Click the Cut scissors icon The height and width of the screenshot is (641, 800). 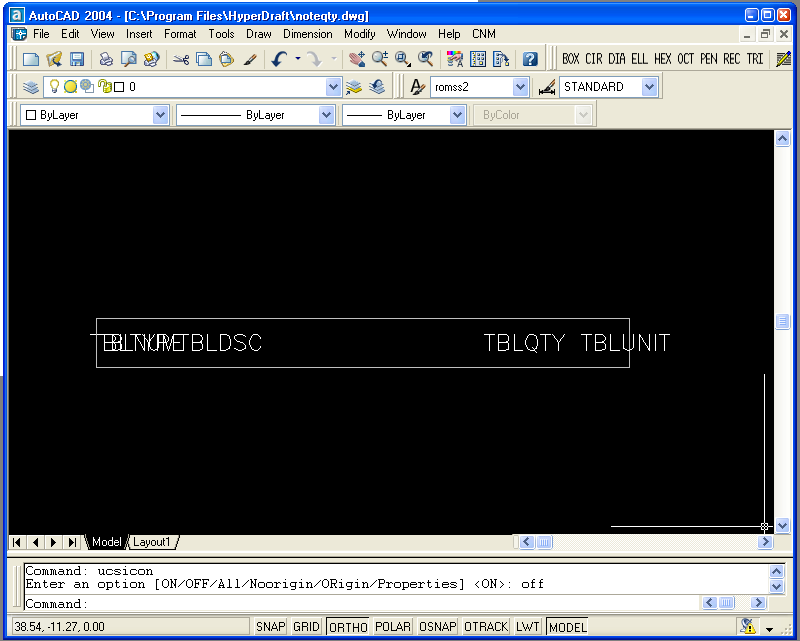coord(181,59)
